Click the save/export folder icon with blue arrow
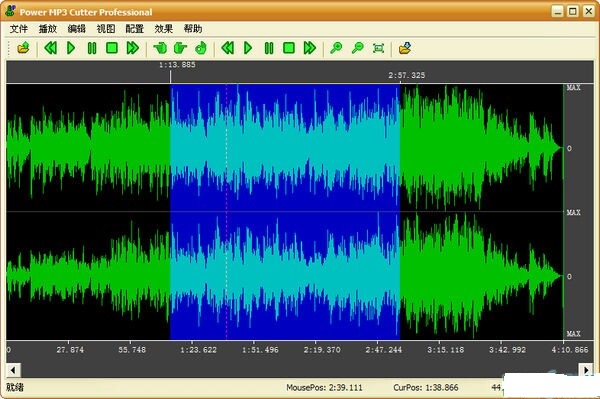This screenshot has height=399, width=600. (405, 48)
